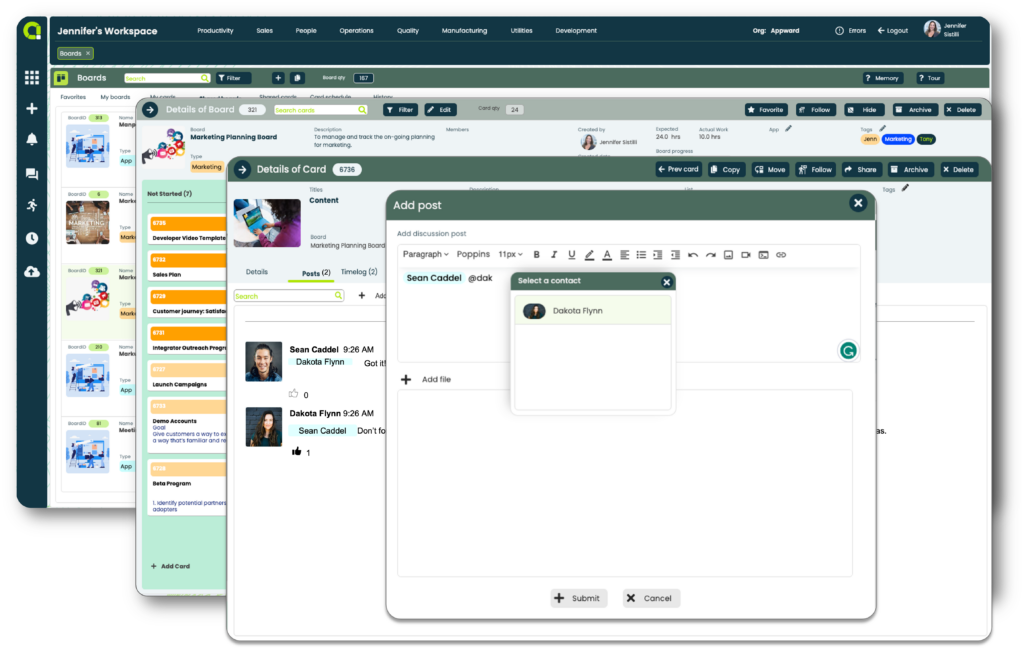1024x649 pixels.
Task: Toggle Follow on the card details bar
Action: point(815,170)
